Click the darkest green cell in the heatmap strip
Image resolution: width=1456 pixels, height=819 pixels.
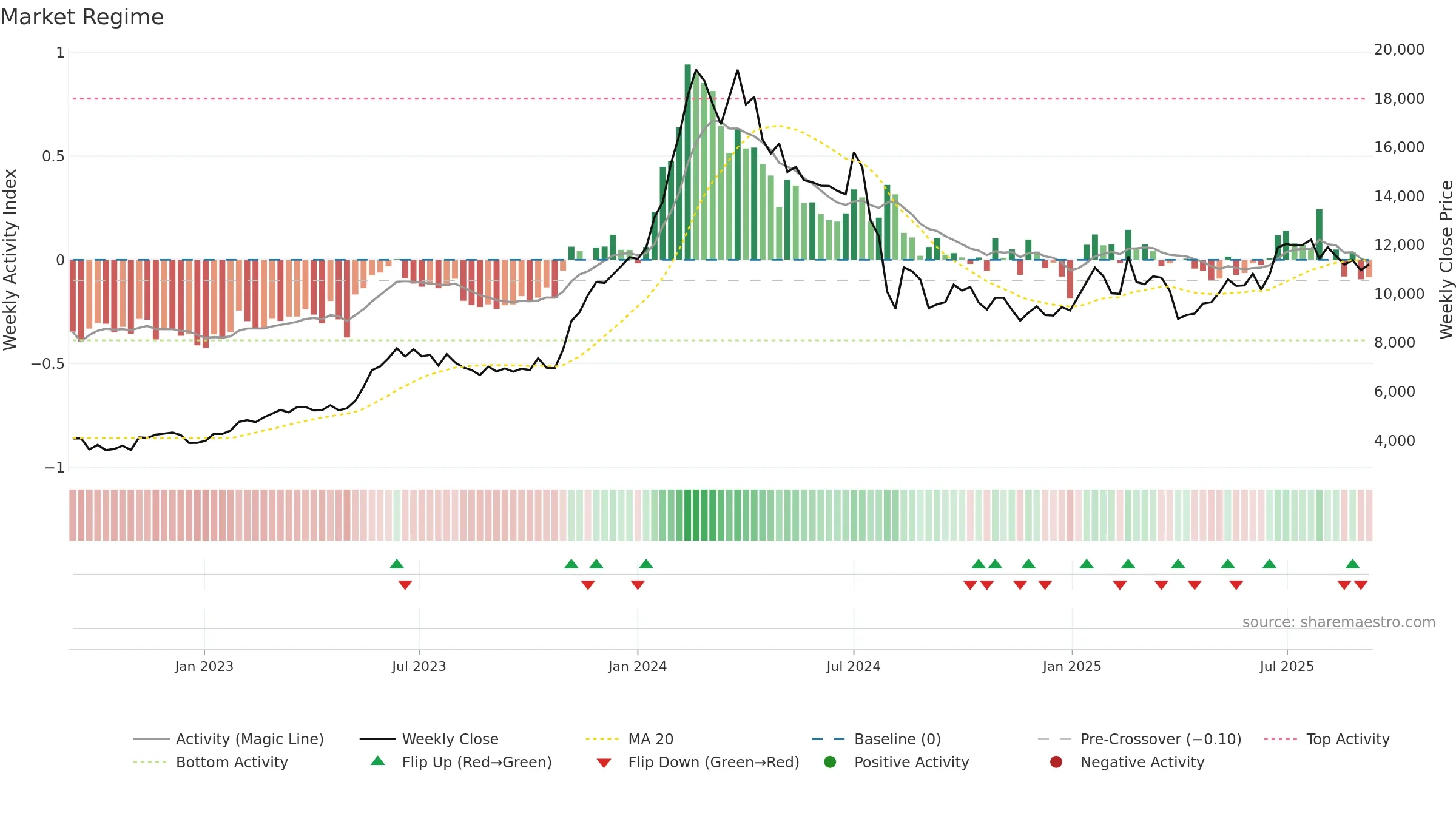(x=688, y=515)
